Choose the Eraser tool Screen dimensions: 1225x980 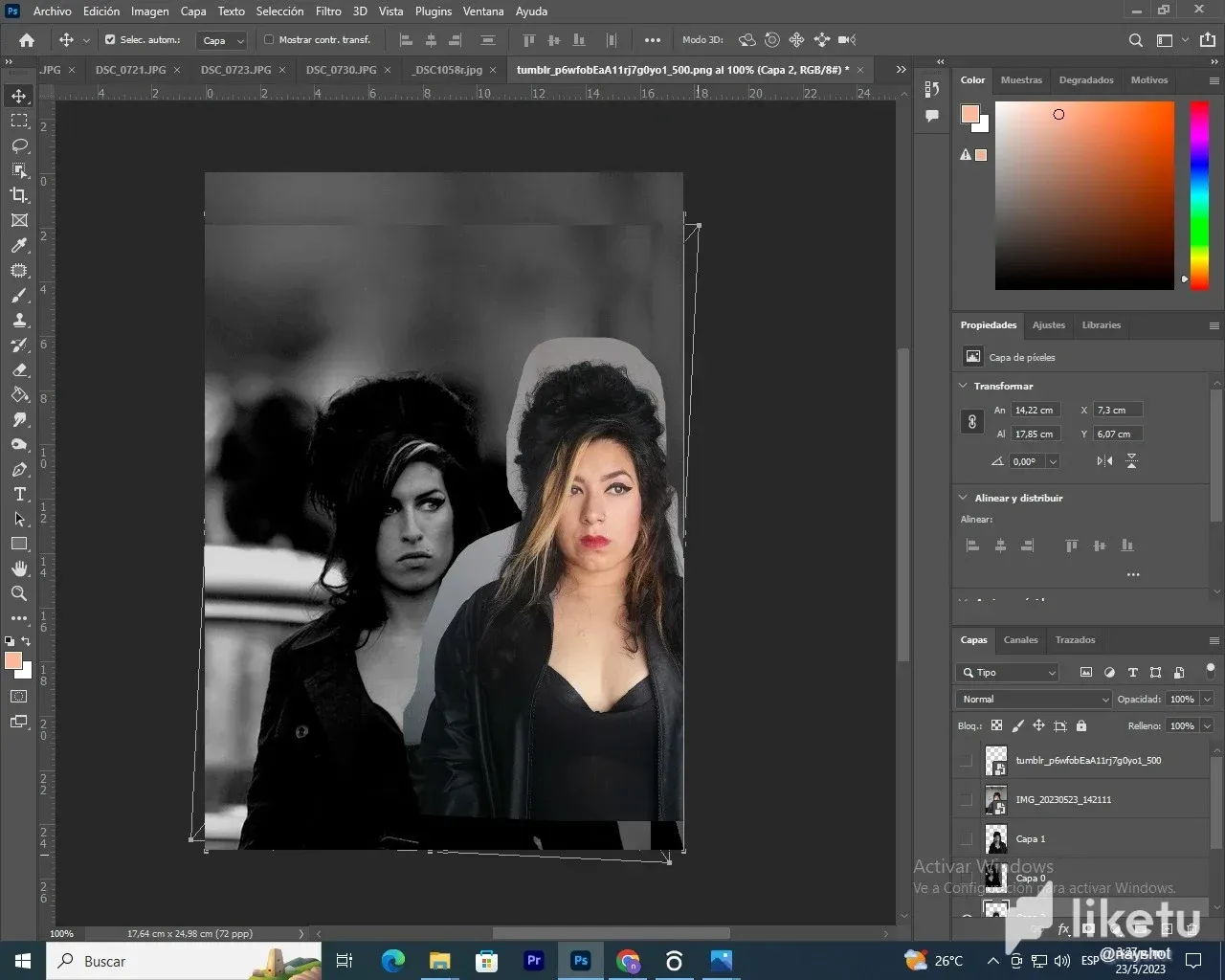coord(19,370)
